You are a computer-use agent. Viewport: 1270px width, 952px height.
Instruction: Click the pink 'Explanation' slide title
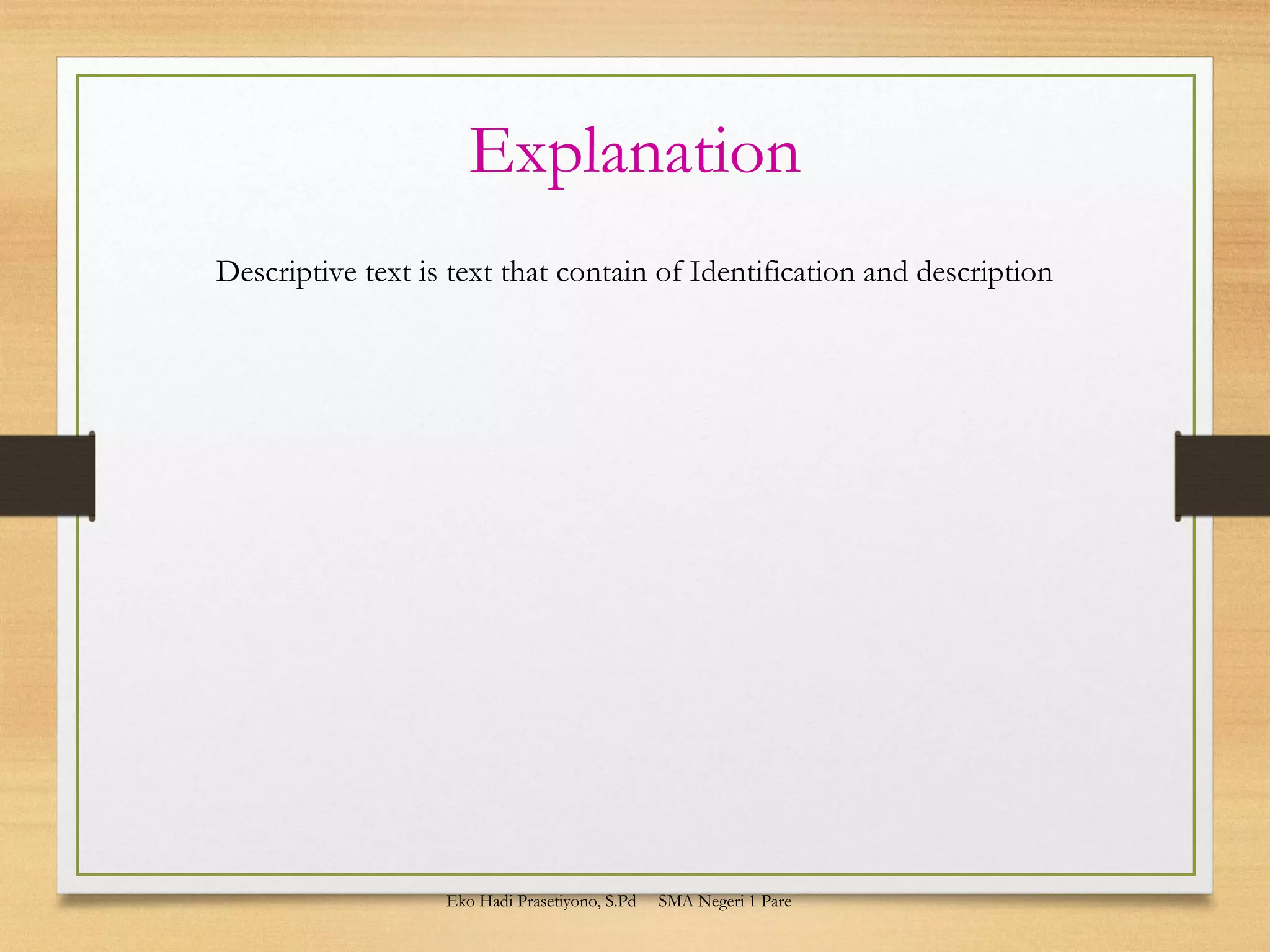pyautogui.click(x=634, y=153)
